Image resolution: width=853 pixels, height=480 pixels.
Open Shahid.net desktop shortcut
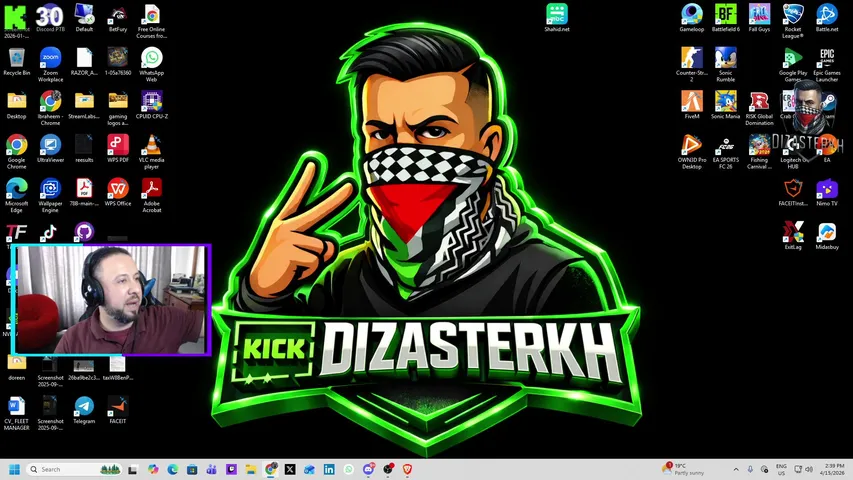[557, 18]
